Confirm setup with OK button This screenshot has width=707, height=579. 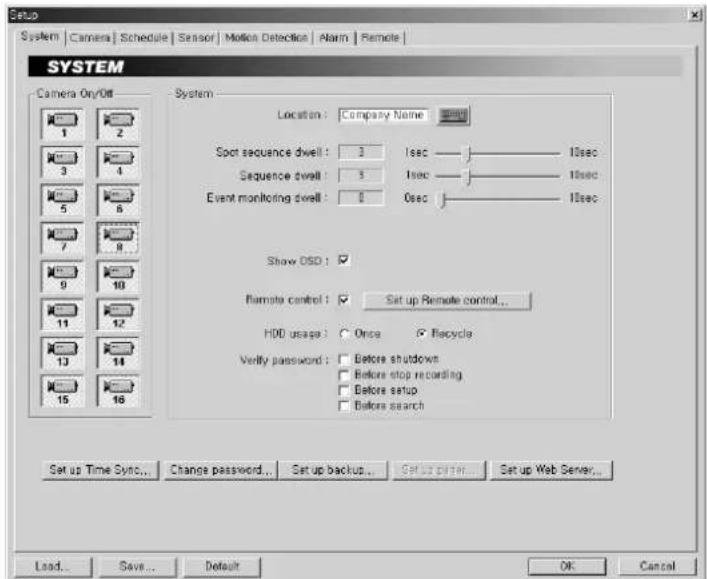click(x=567, y=566)
